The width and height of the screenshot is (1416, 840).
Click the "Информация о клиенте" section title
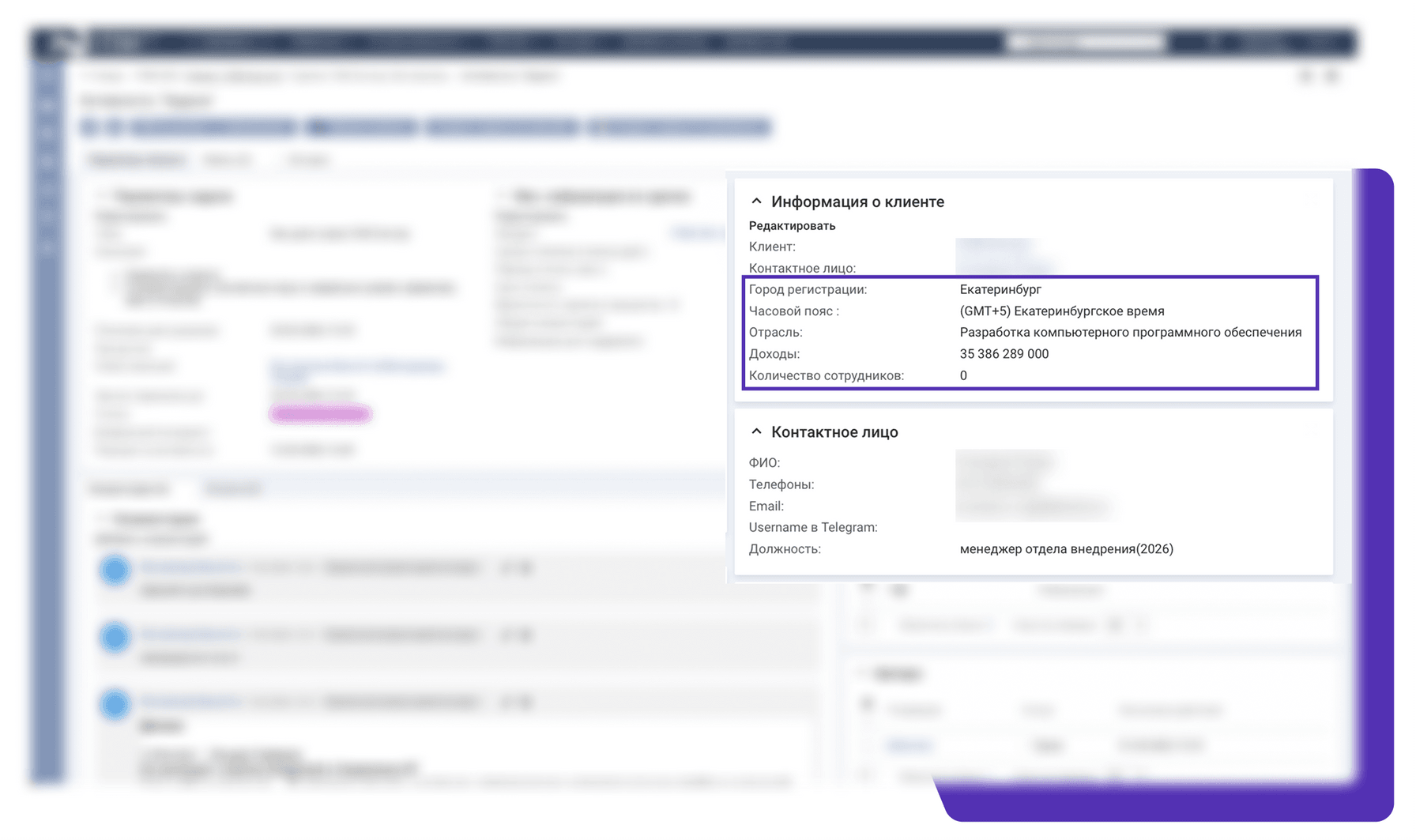coord(857,202)
